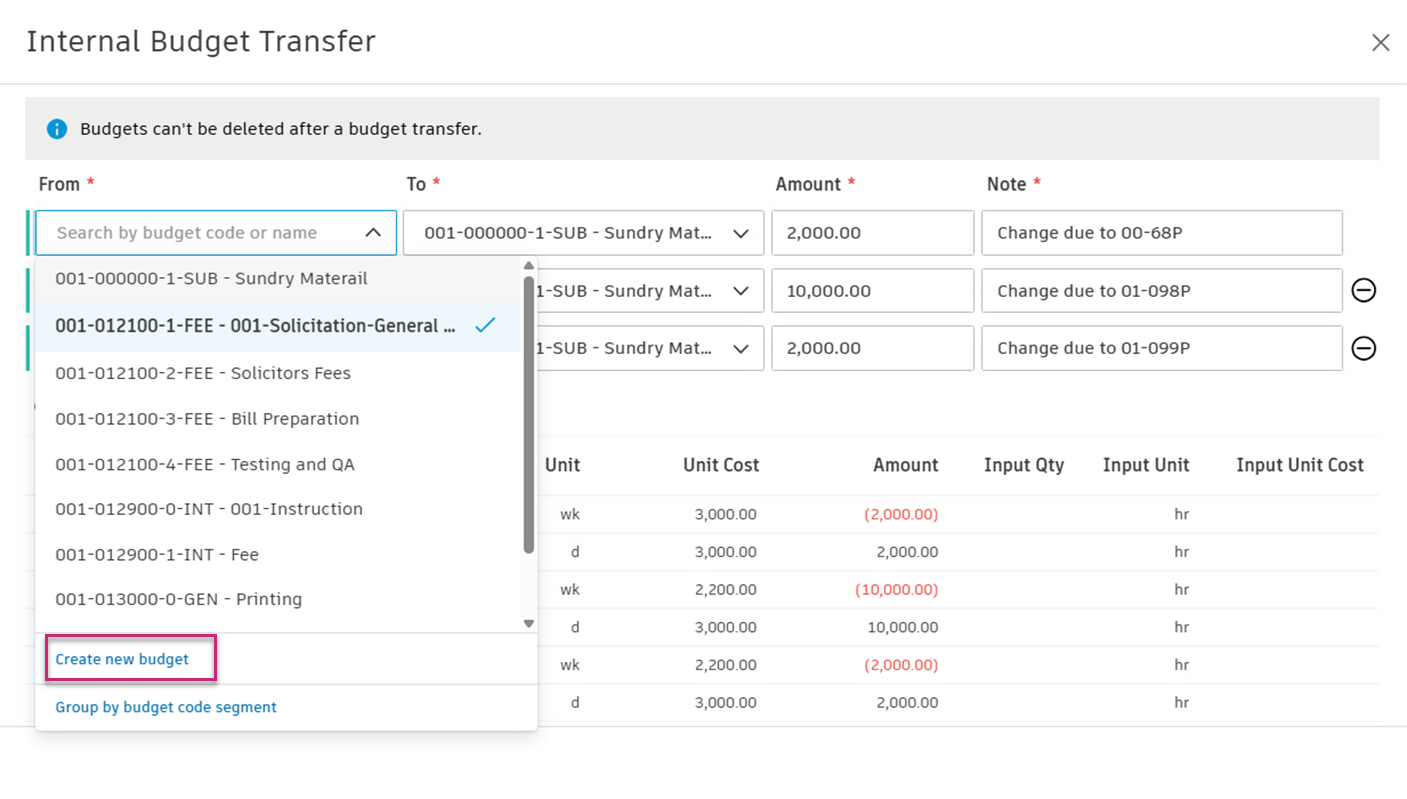Pick 001-012900-0-INT 001-Instruction option
Viewport: 1407px width, 799px height.
(278, 509)
